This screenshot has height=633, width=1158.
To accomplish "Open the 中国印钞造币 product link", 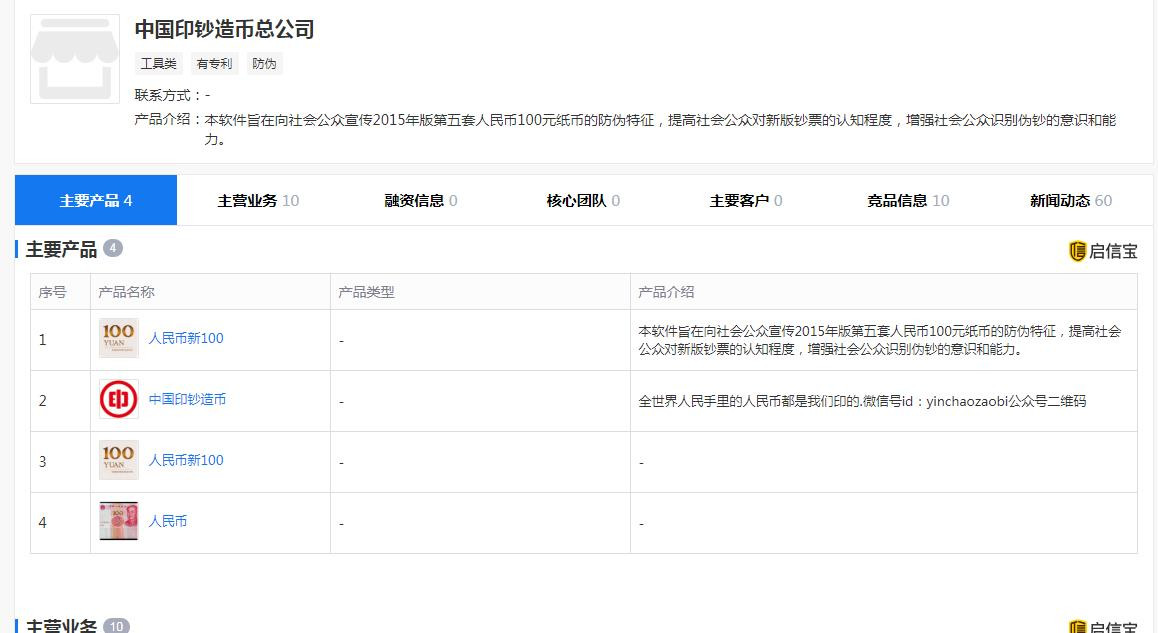I will pyautogui.click(x=187, y=400).
